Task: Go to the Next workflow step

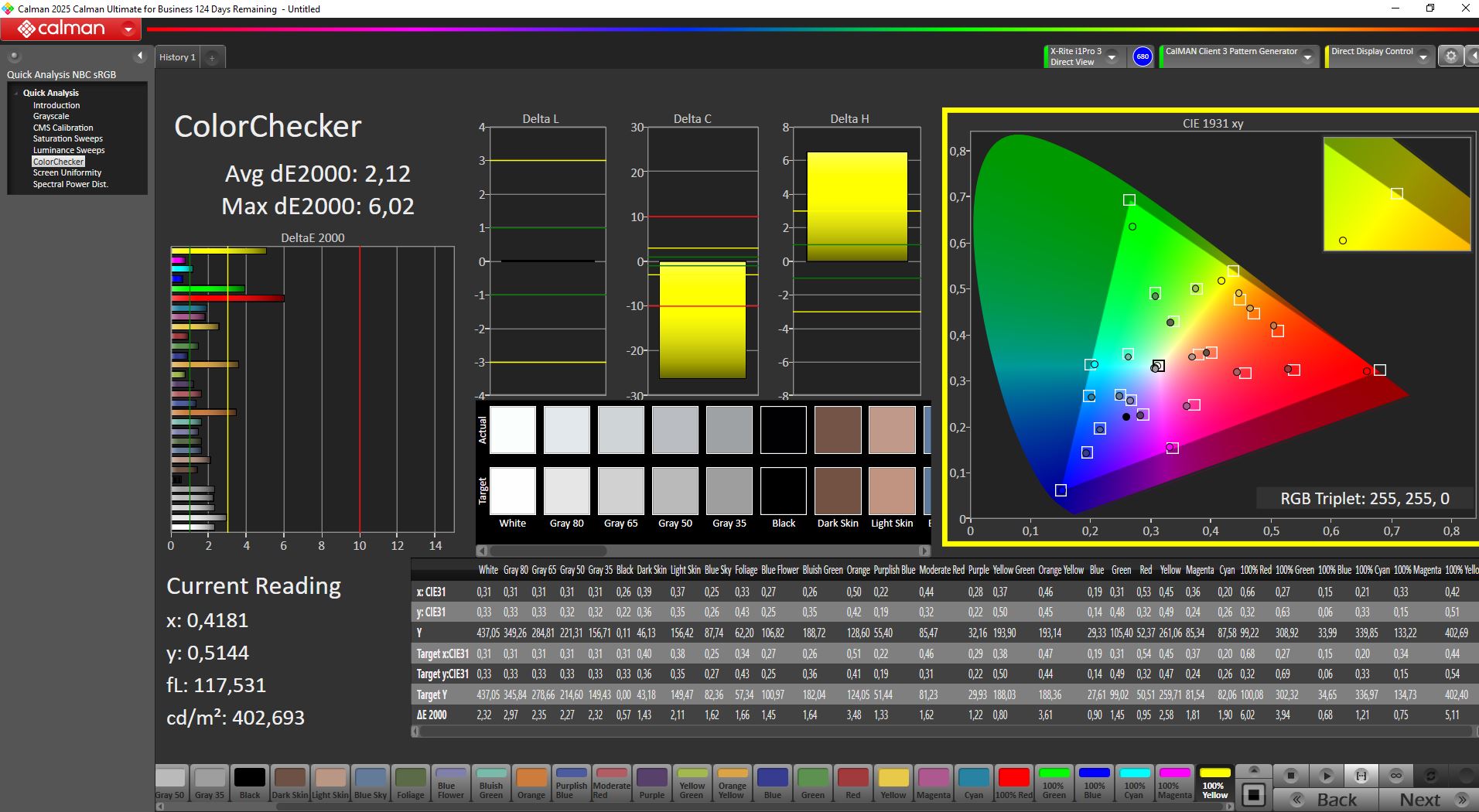Action: pyautogui.click(x=1429, y=800)
